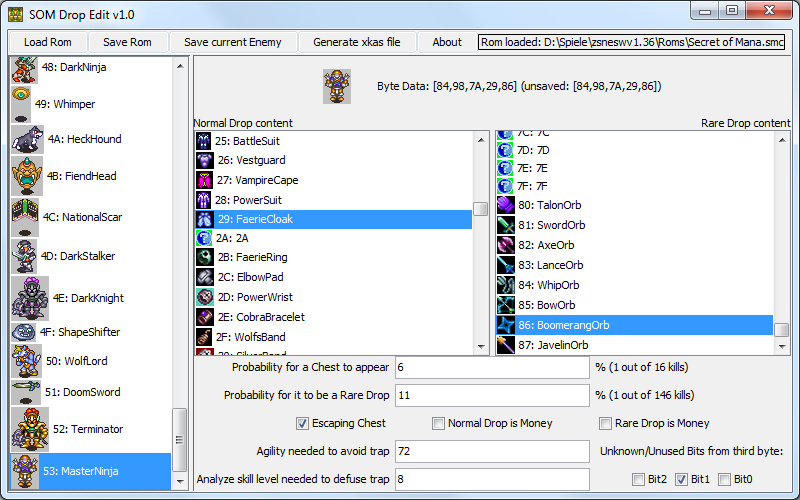Image resolution: width=800 pixels, height=500 pixels.
Task: Click the VampireCape item icon
Action: pyautogui.click(x=205, y=180)
